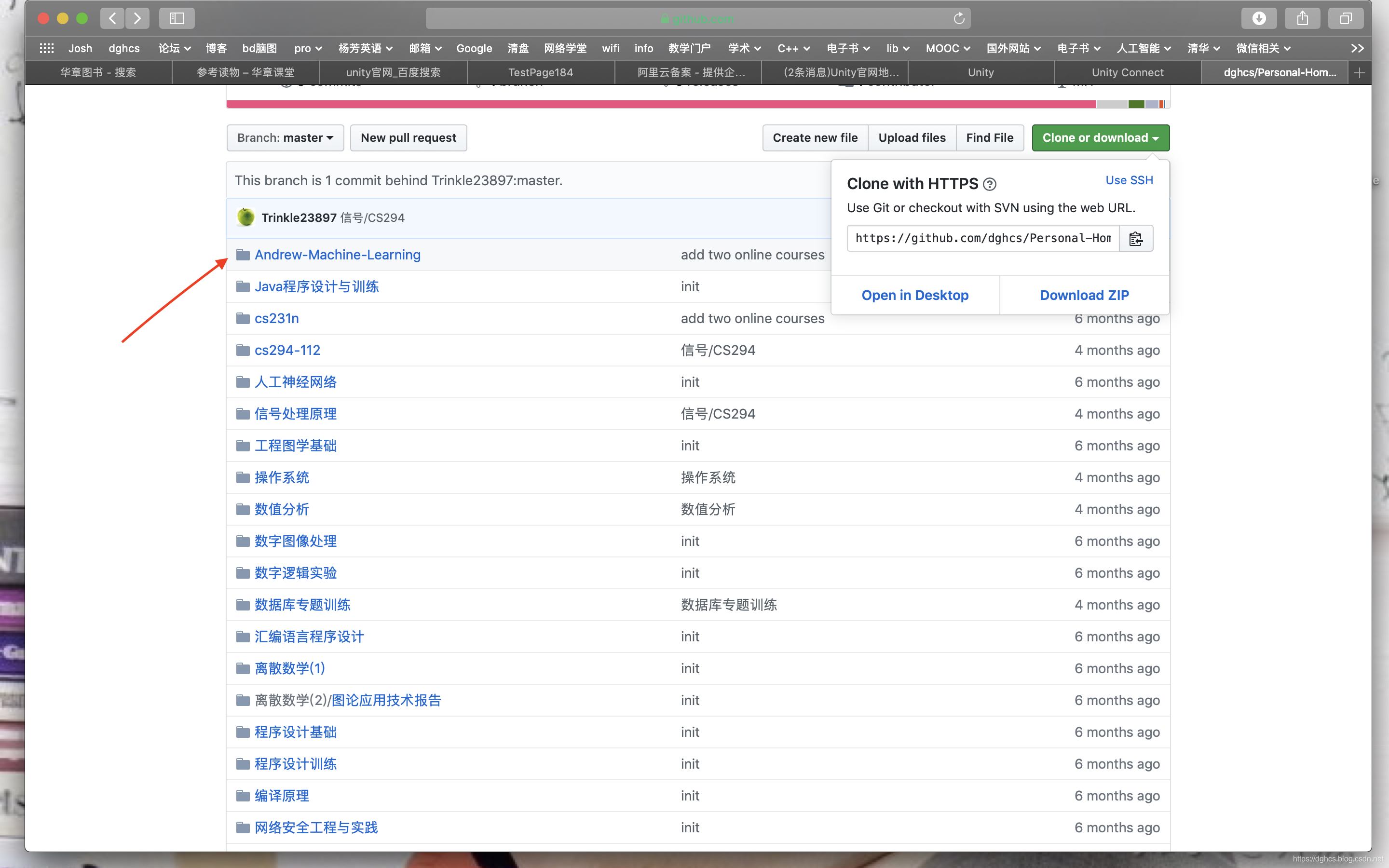Click the New pull request button

(x=408, y=138)
